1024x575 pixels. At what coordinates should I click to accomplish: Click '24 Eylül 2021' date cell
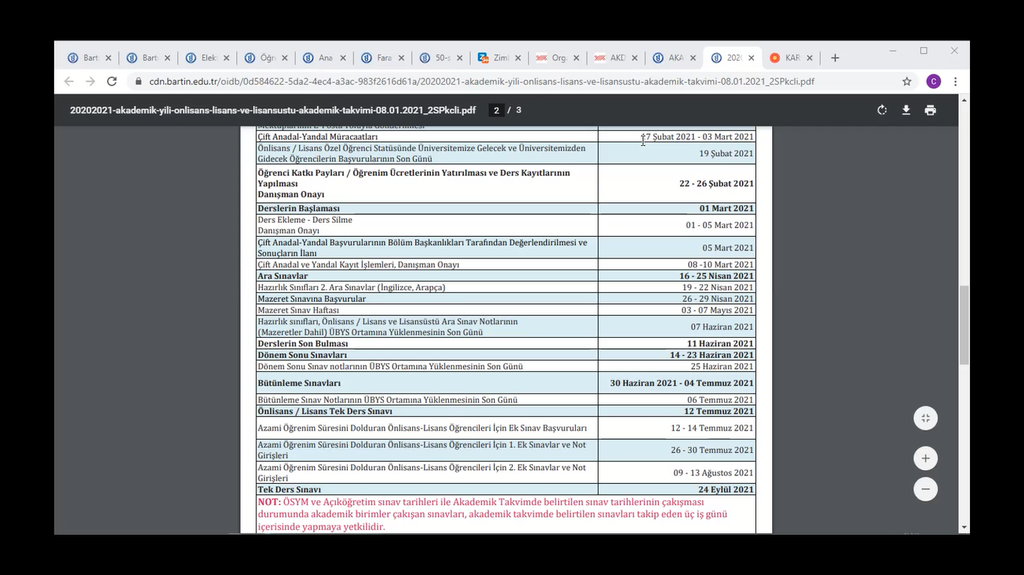coord(726,489)
